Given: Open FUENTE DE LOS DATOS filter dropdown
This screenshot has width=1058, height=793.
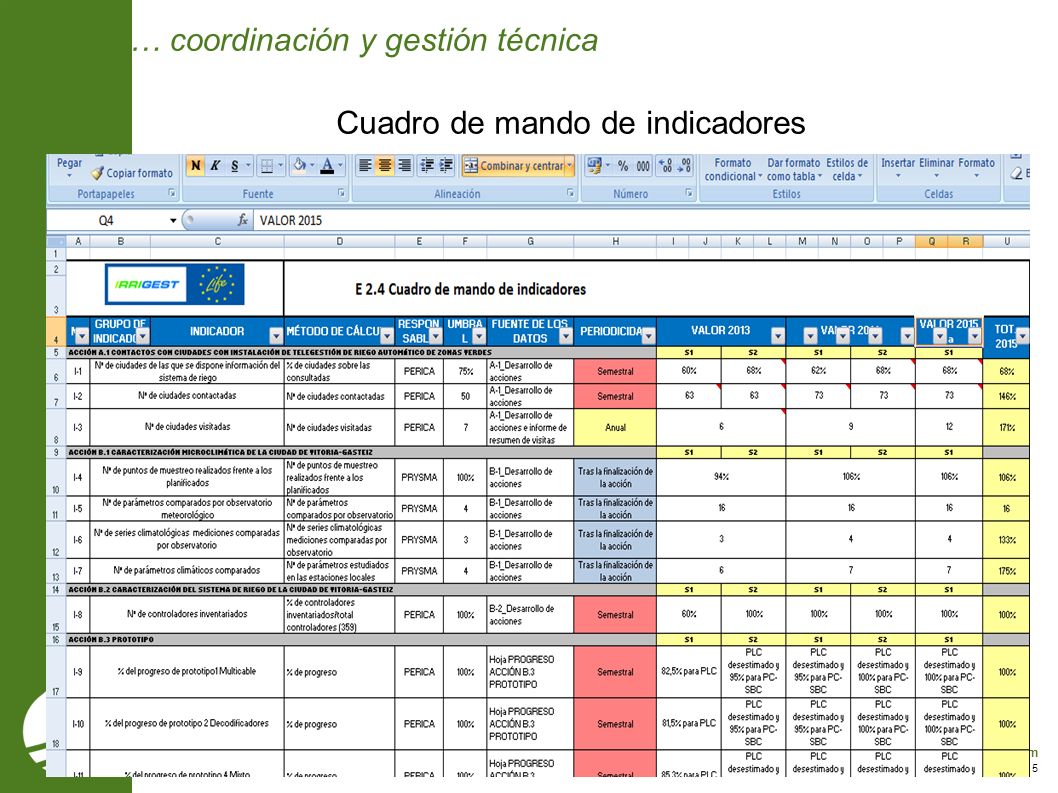Looking at the screenshot, I should click(x=565, y=335).
